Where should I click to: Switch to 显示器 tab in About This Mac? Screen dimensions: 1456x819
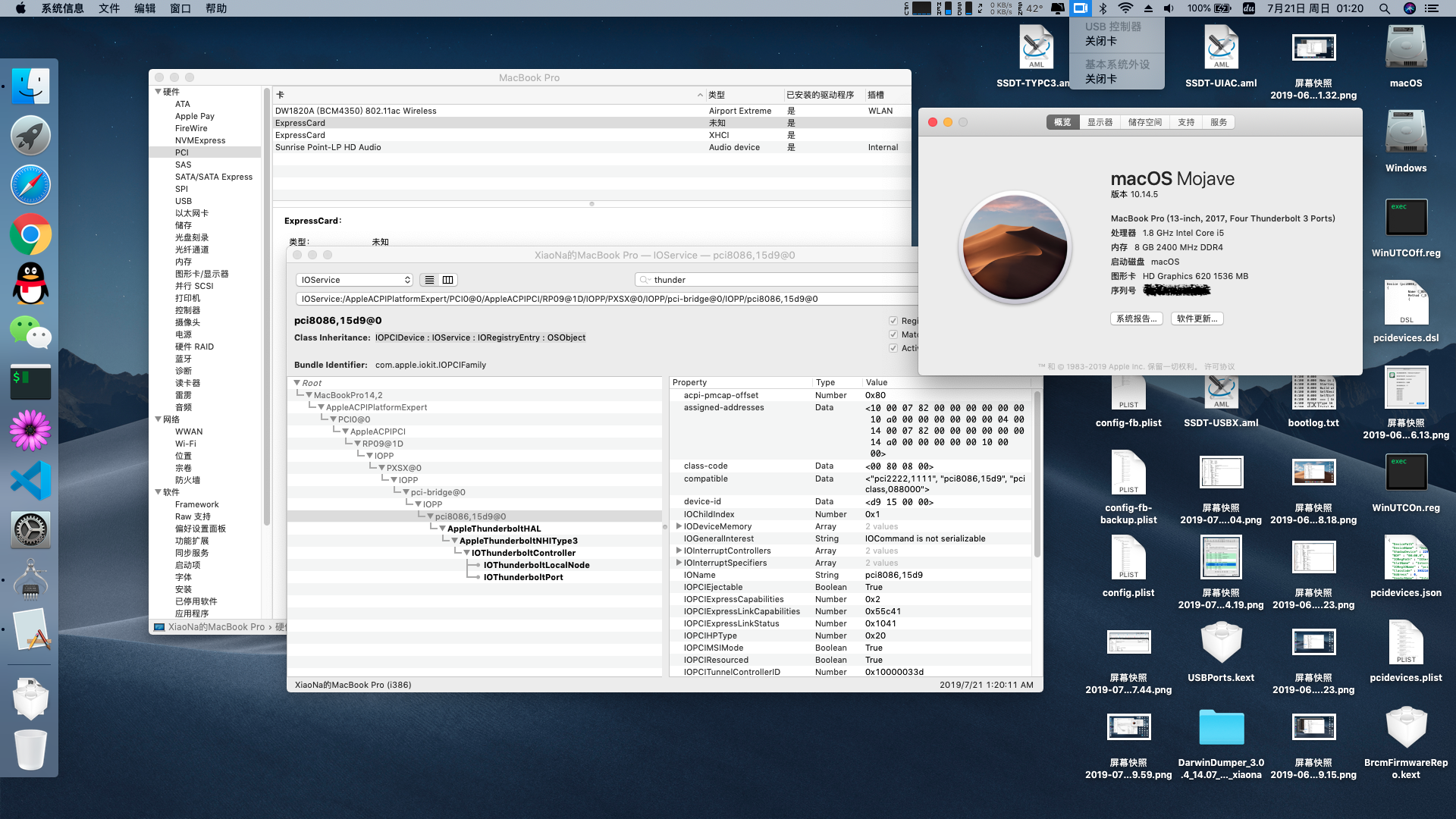click(x=1100, y=122)
